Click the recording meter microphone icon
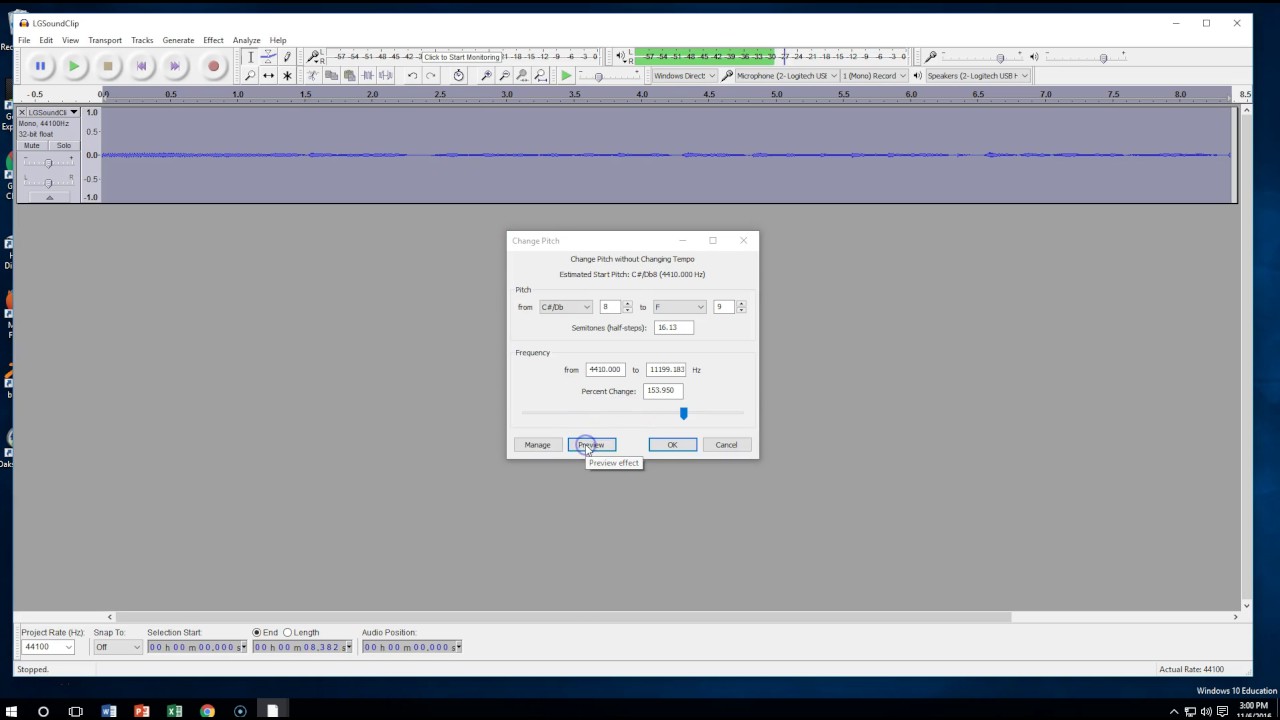1280x720 pixels. tap(313, 57)
